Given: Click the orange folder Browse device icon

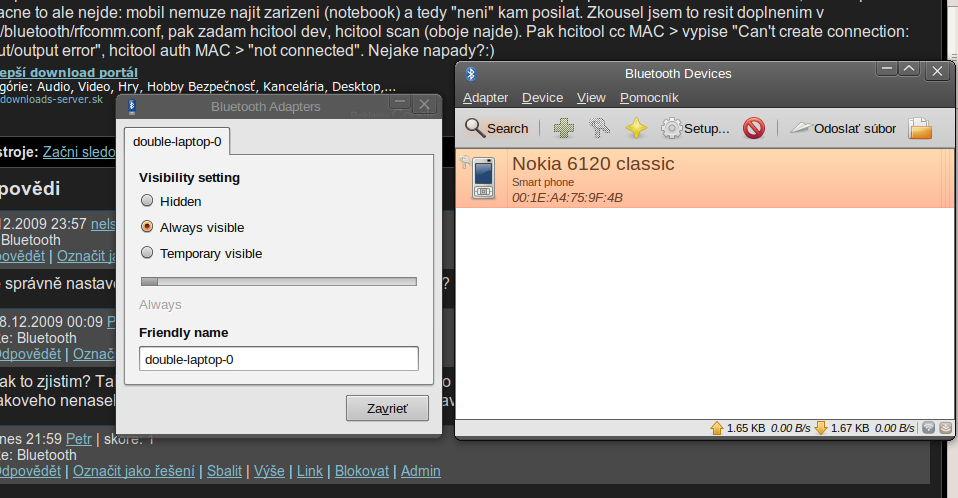Looking at the screenshot, I should click(x=920, y=128).
